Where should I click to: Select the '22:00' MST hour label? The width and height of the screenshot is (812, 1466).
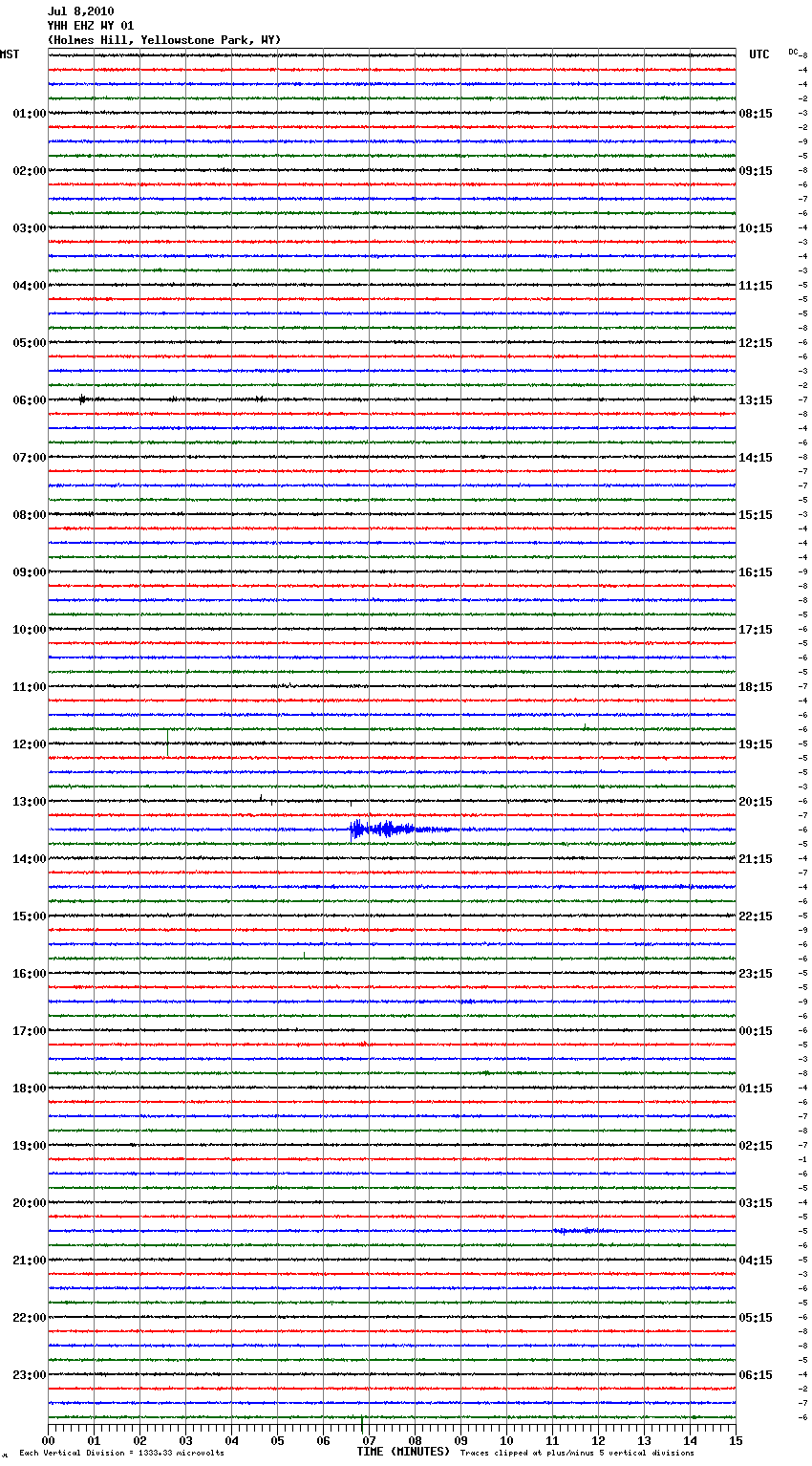tap(30, 1318)
